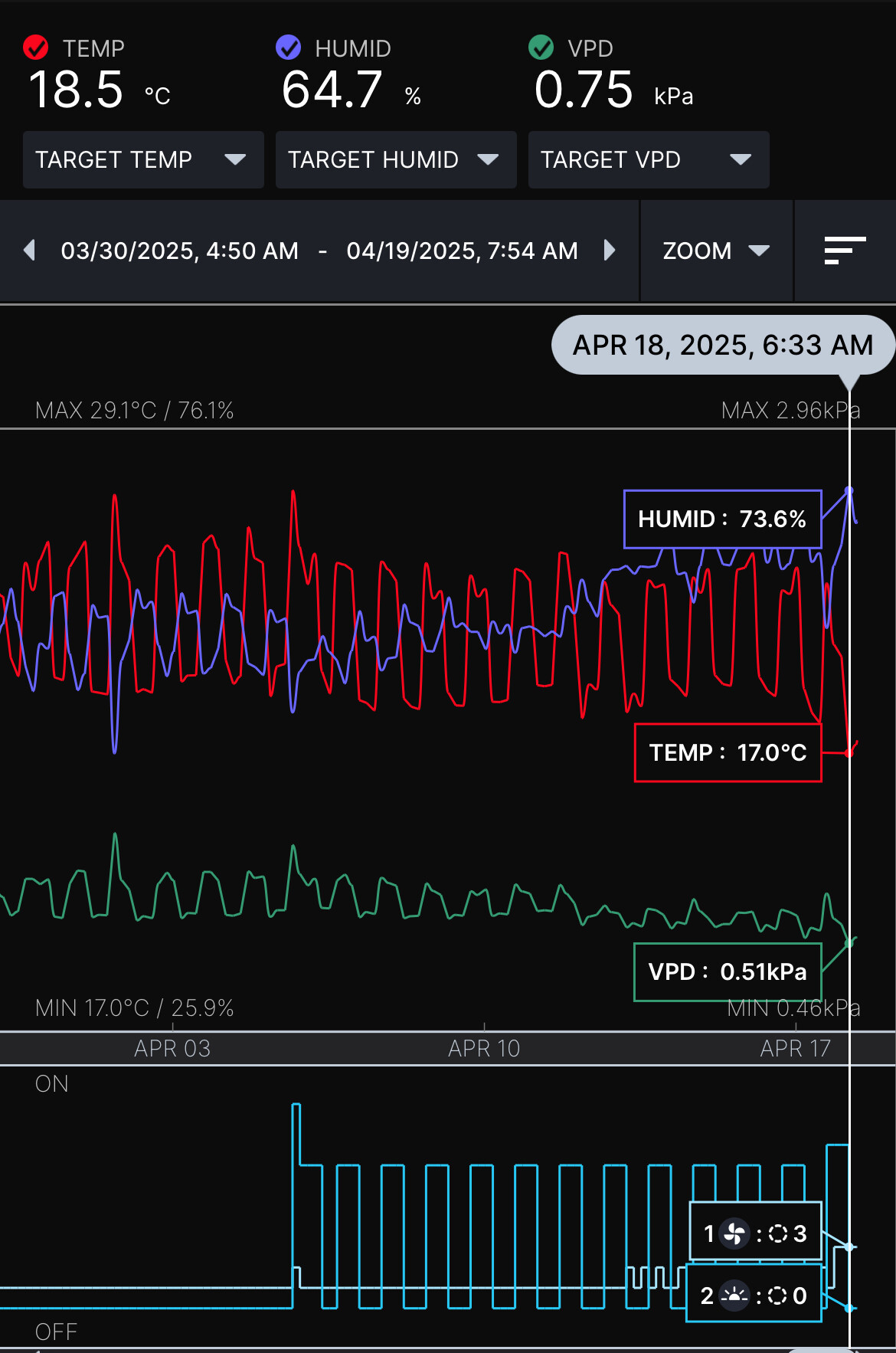Select the VPD 0.51kPa data label

coord(728,972)
